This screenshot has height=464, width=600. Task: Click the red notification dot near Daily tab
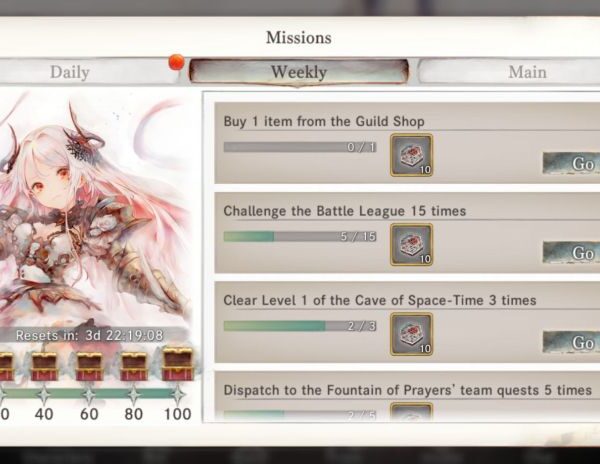pyautogui.click(x=176, y=62)
